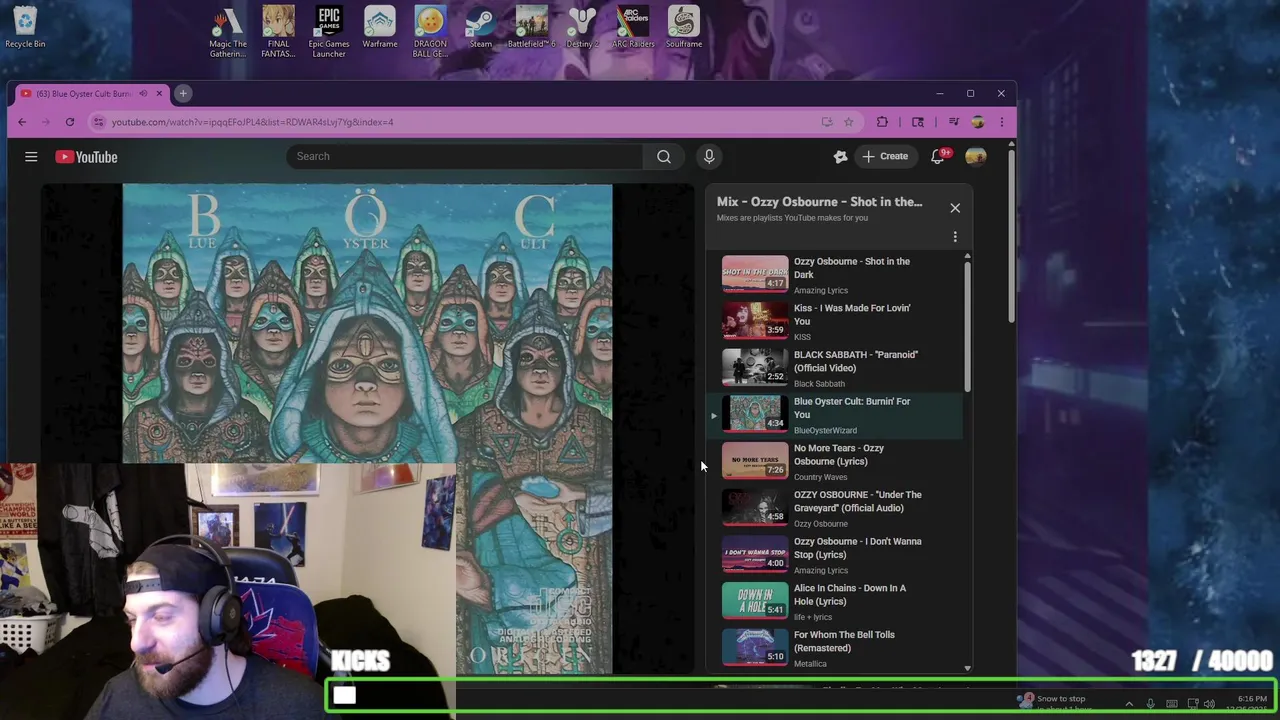
Task: Open the Recycle Bin desktop icon
Action: [25, 27]
